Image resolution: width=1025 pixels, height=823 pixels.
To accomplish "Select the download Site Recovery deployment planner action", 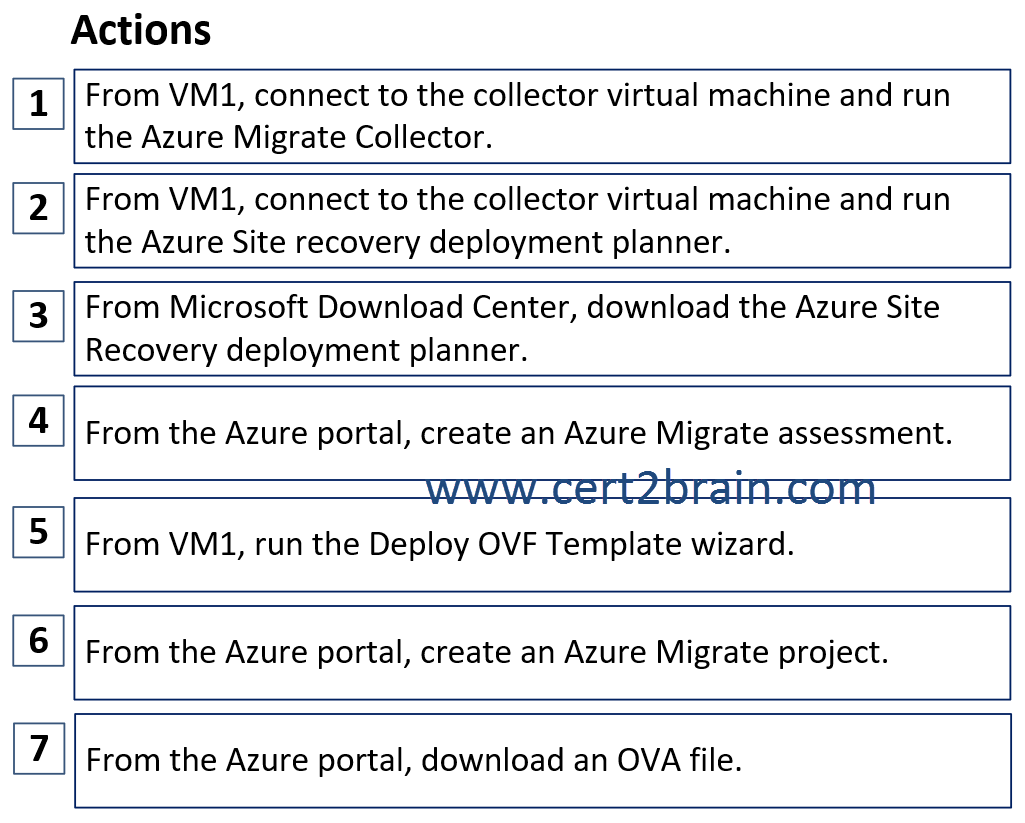I will click(542, 329).
